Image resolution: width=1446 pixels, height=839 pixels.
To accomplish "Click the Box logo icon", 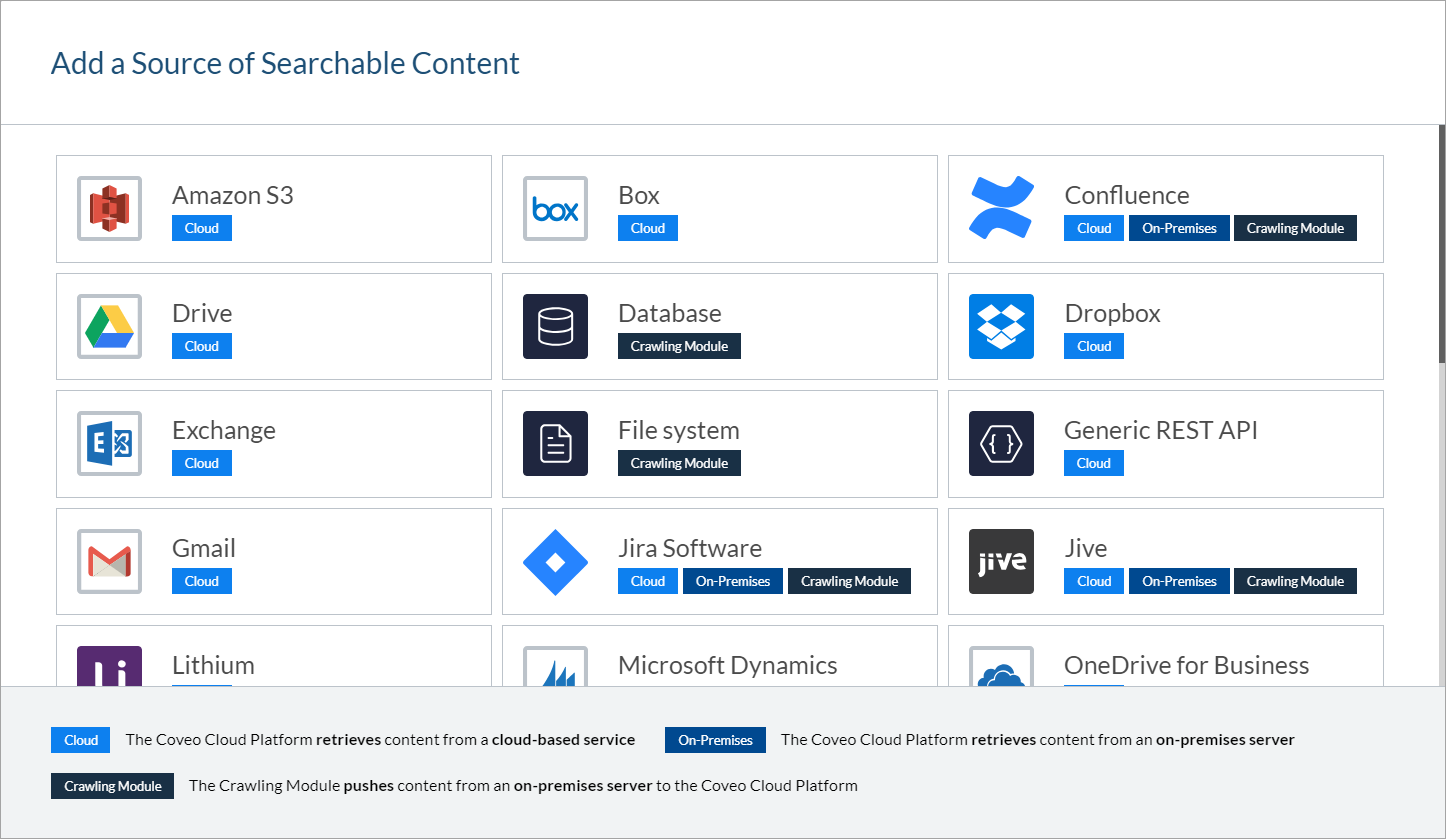I will [x=555, y=208].
